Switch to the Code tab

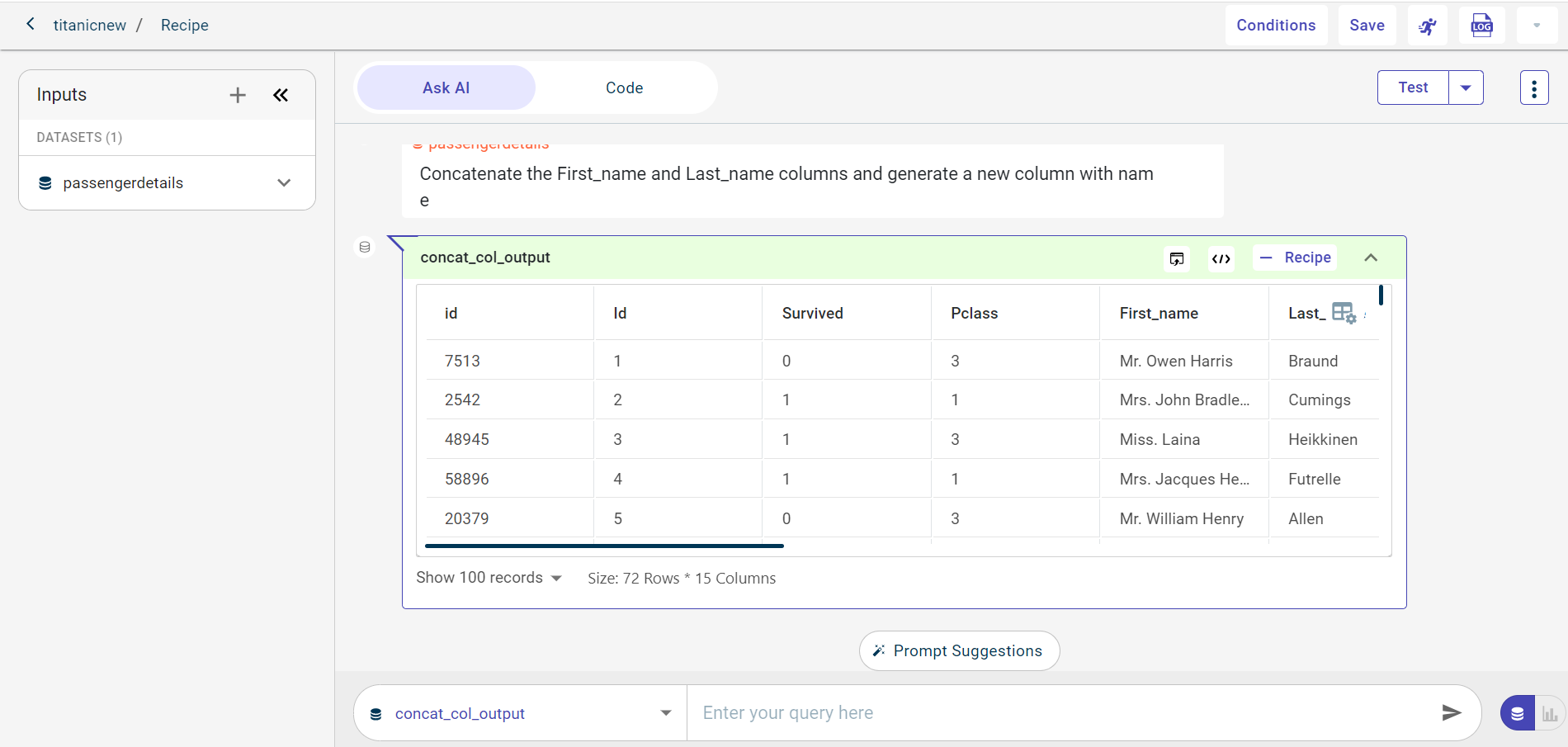click(624, 87)
